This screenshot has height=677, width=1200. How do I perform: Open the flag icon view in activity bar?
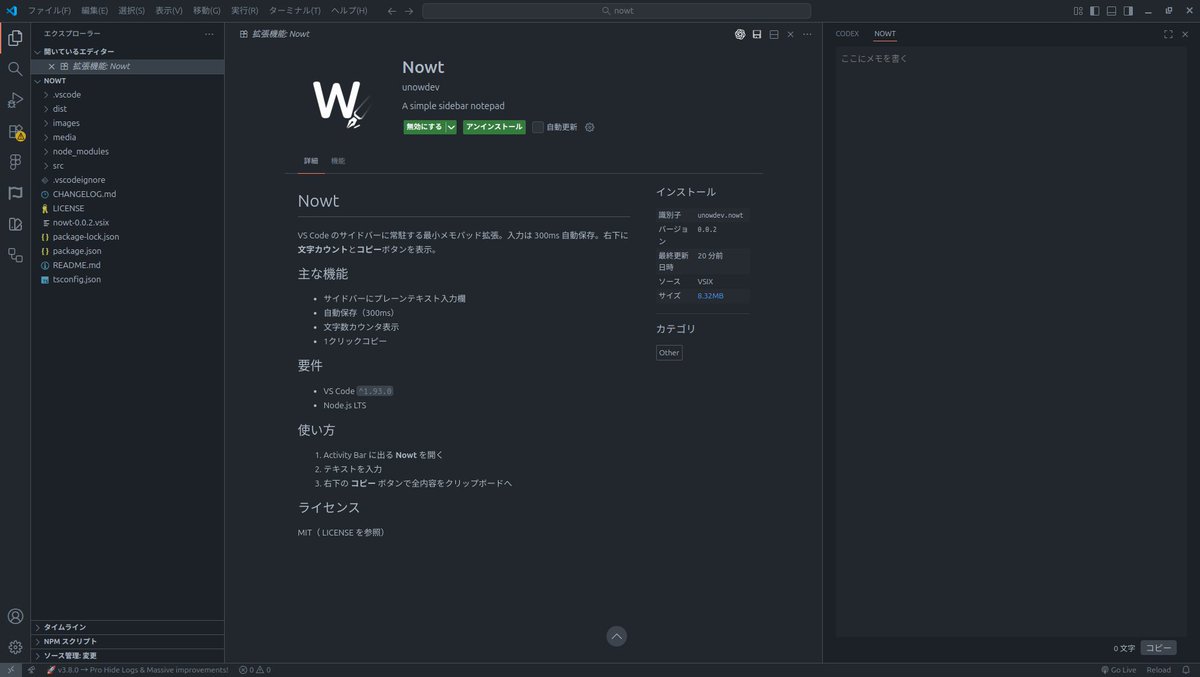pos(15,193)
